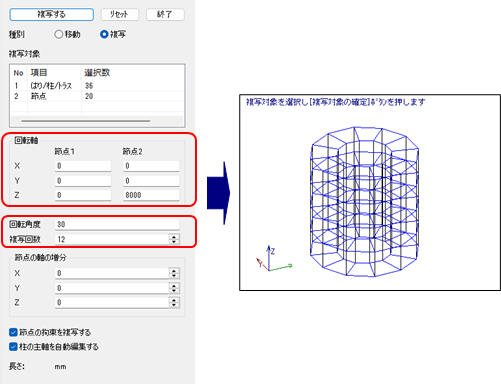Click horizontal scrollbar of the 複写対象 list
The width and height of the screenshot is (501, 384).
(x=86, y=121)
